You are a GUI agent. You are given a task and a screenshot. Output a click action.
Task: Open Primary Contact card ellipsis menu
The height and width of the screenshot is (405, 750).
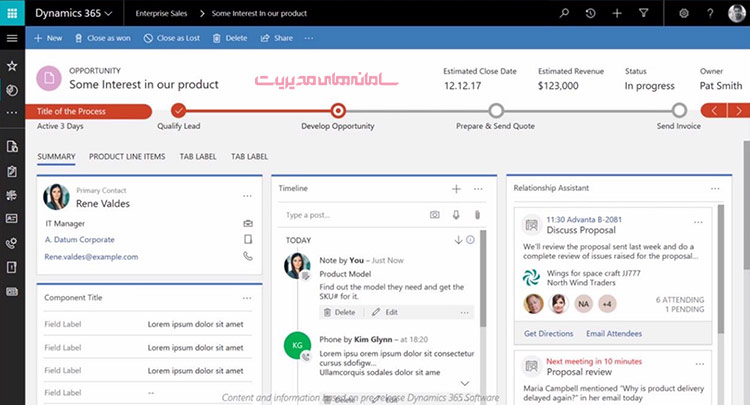[247, 196]
